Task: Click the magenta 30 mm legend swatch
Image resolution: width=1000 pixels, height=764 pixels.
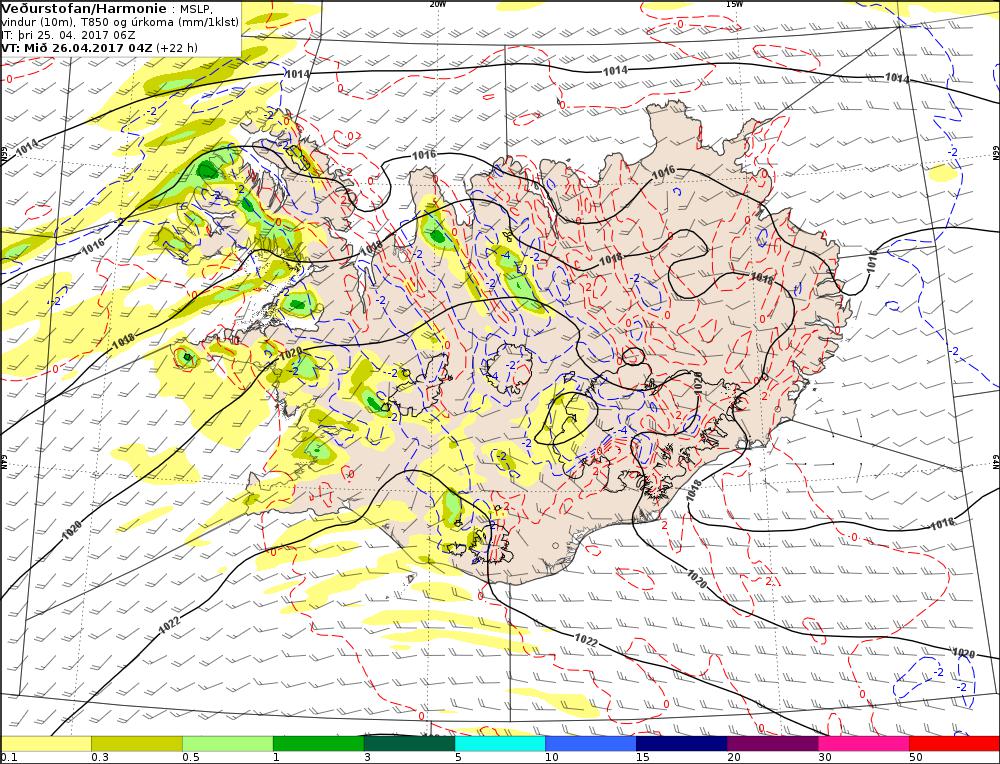Action: [864, 744]
